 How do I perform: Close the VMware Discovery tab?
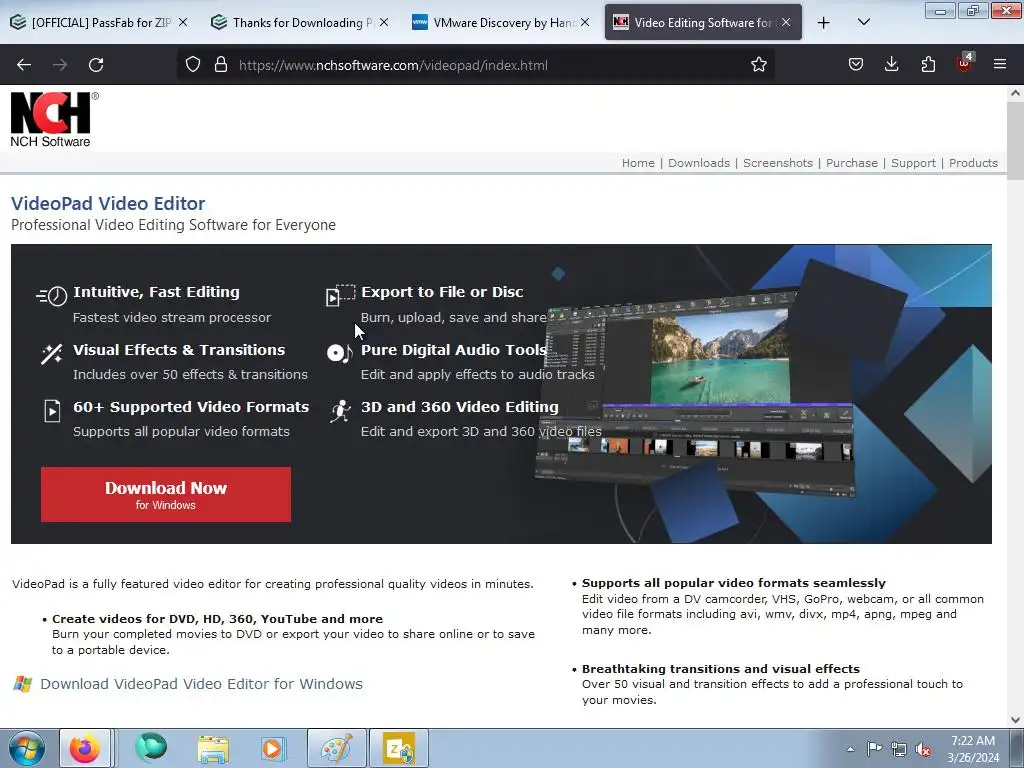[x=585, y=22]
